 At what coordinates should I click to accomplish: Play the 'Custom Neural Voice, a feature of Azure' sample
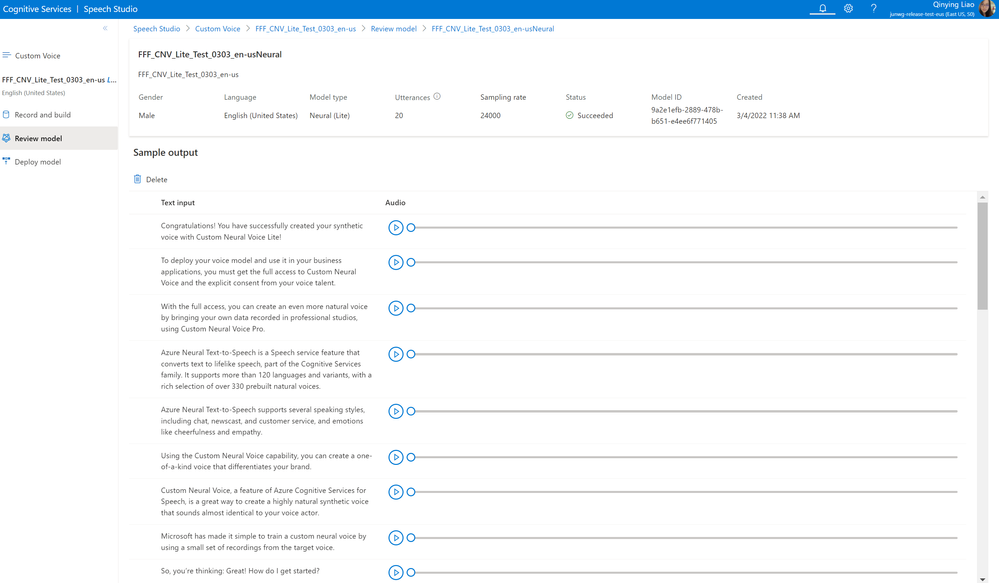click(x=396, y=491)
